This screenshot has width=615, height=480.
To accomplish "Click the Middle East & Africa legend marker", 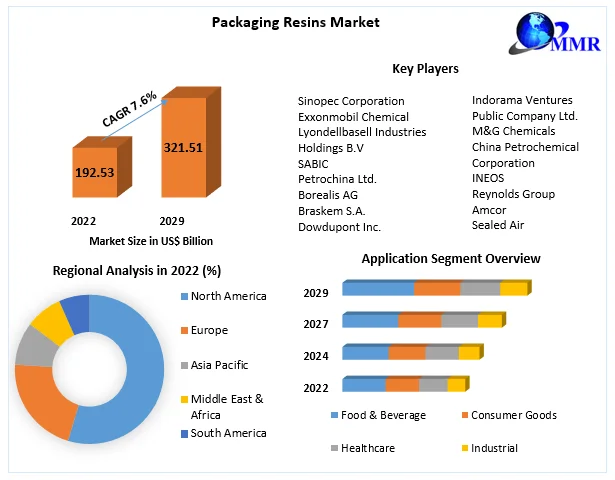I will [183, 399].
